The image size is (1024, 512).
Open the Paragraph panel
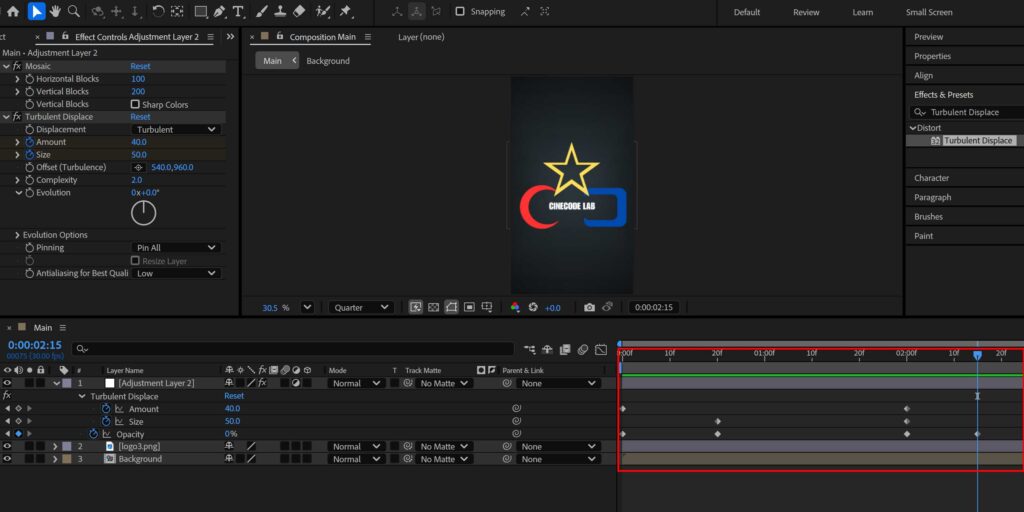click(x=933, y=197)
